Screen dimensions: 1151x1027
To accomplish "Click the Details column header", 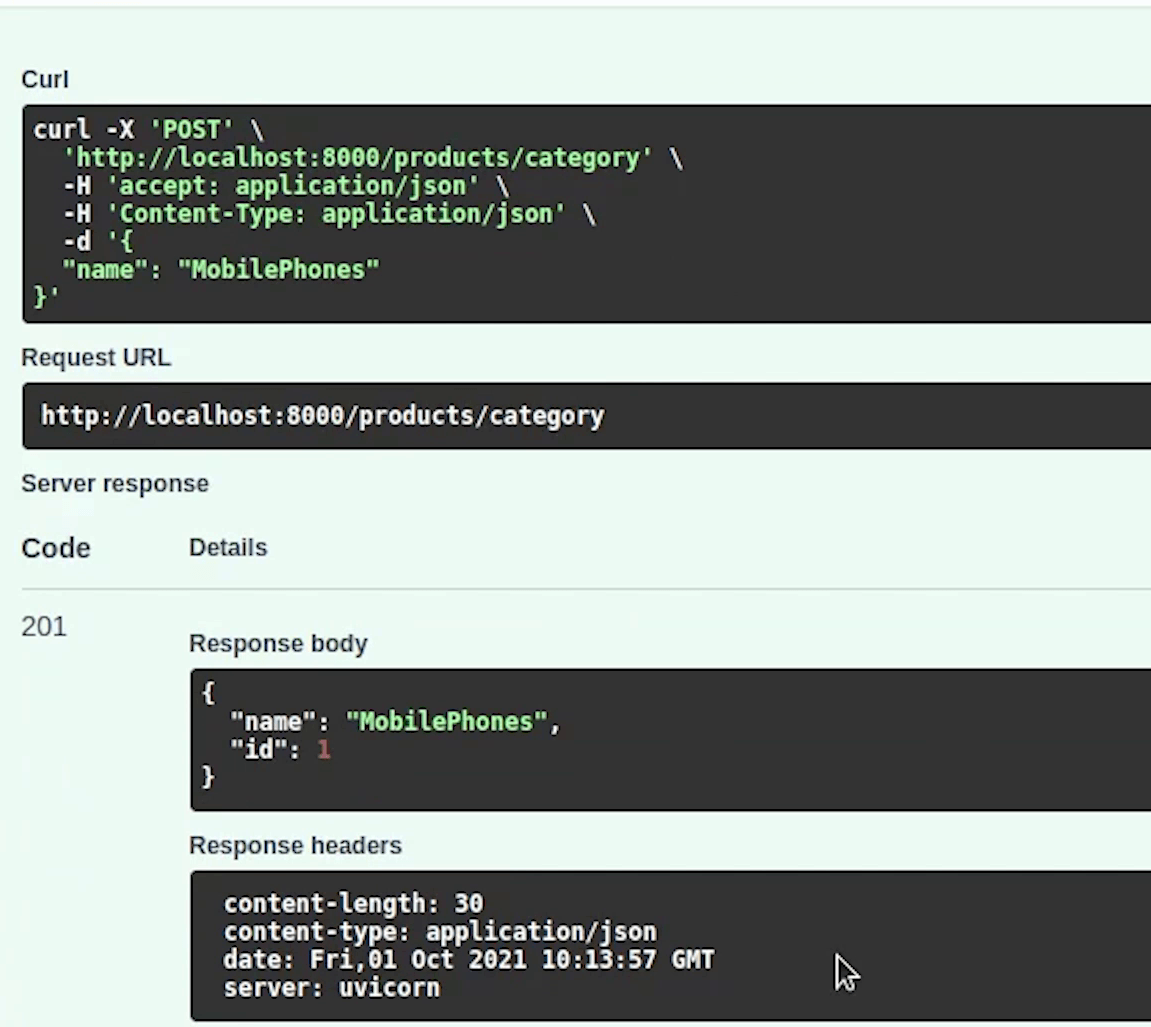I will click(x=228, y=548).
